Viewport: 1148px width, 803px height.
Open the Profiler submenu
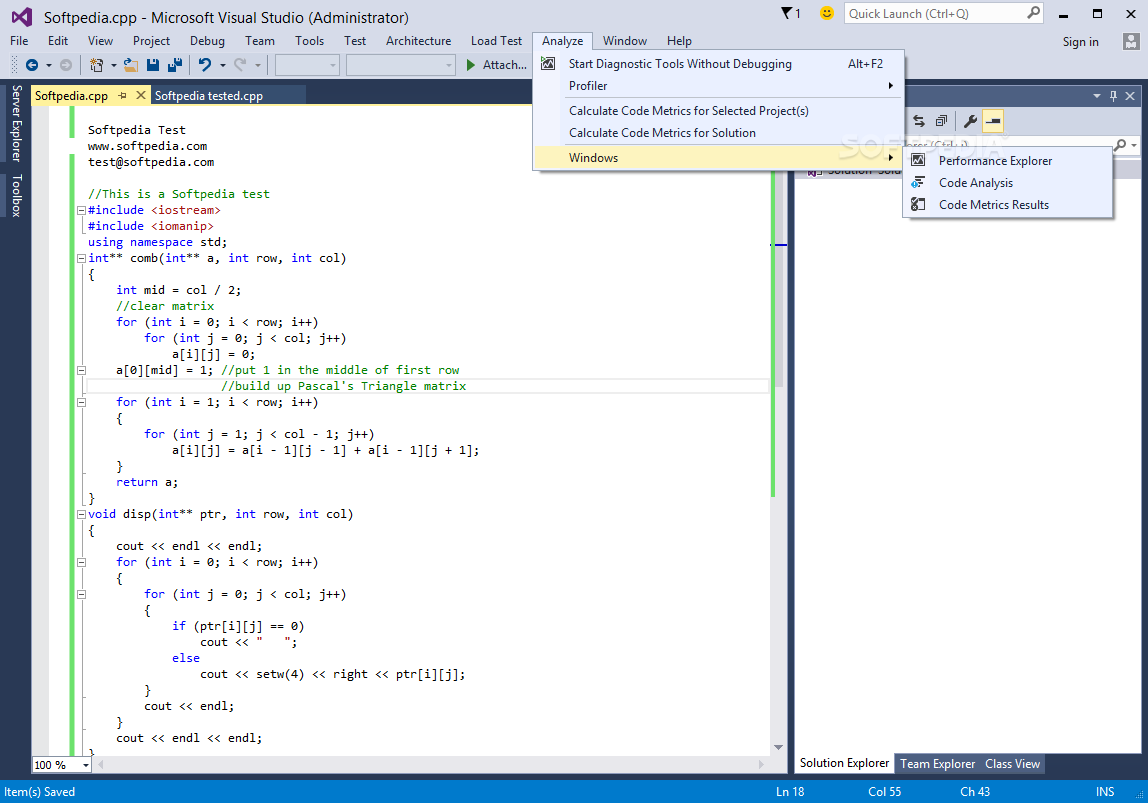(718, 86)
